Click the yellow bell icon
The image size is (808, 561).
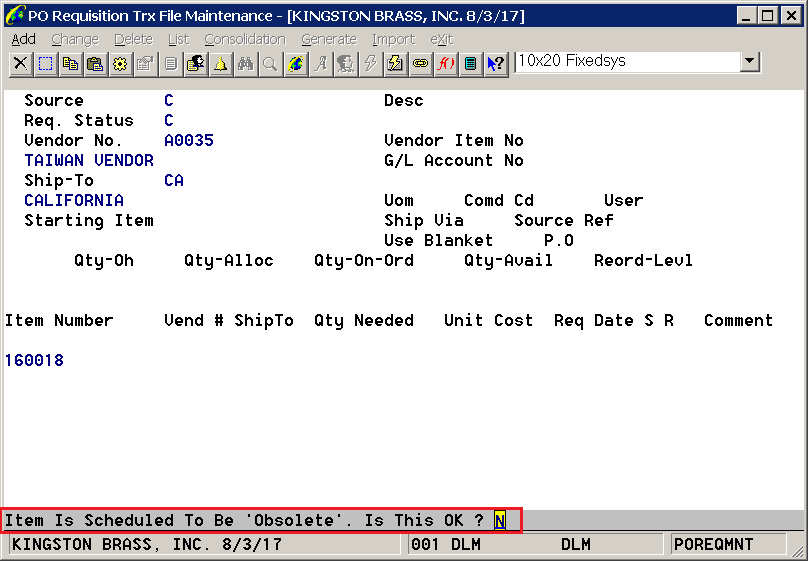point(221,64)
